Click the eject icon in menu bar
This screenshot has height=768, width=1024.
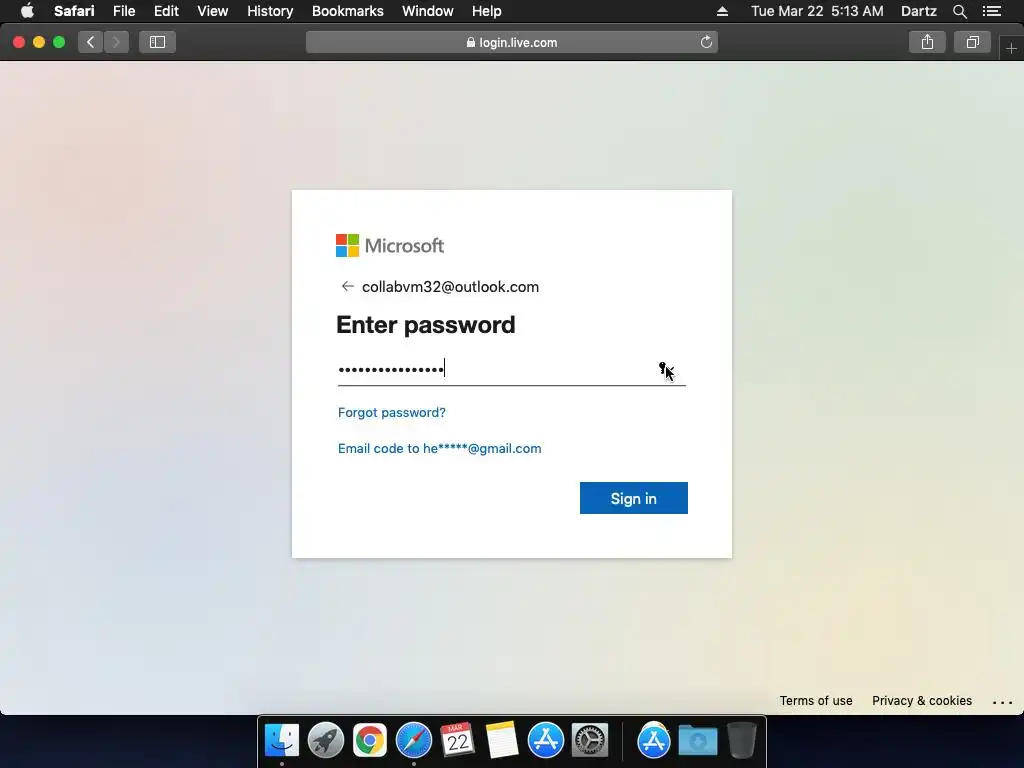coord(722,11)
